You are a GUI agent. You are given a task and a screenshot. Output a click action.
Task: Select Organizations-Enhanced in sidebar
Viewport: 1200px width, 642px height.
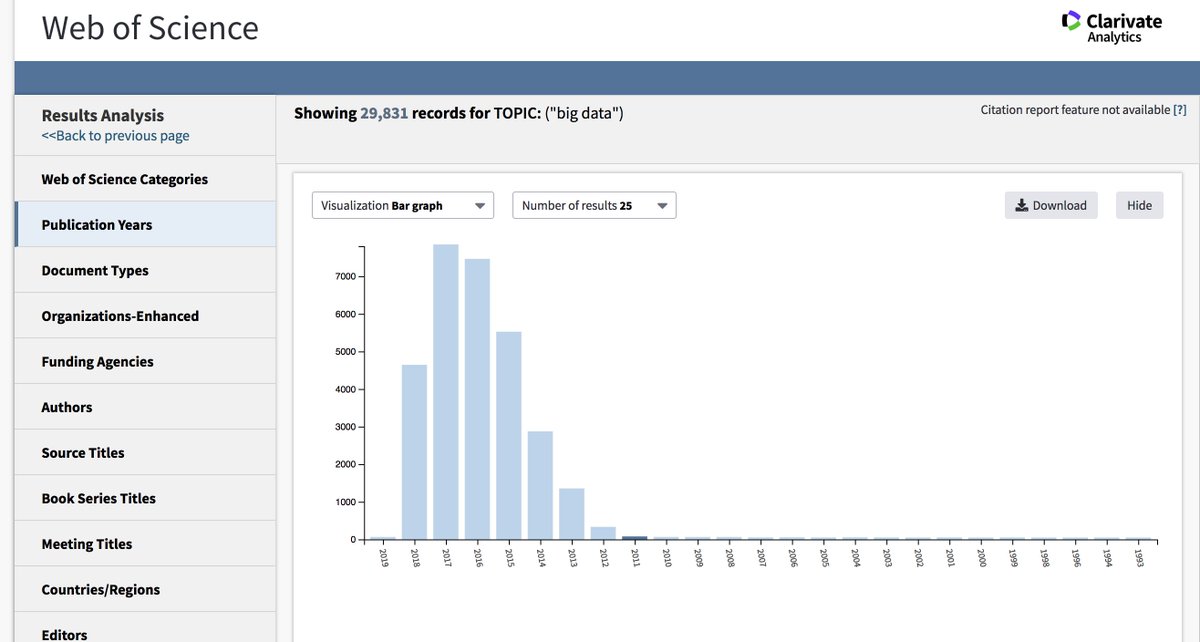[x=145, y=316]
